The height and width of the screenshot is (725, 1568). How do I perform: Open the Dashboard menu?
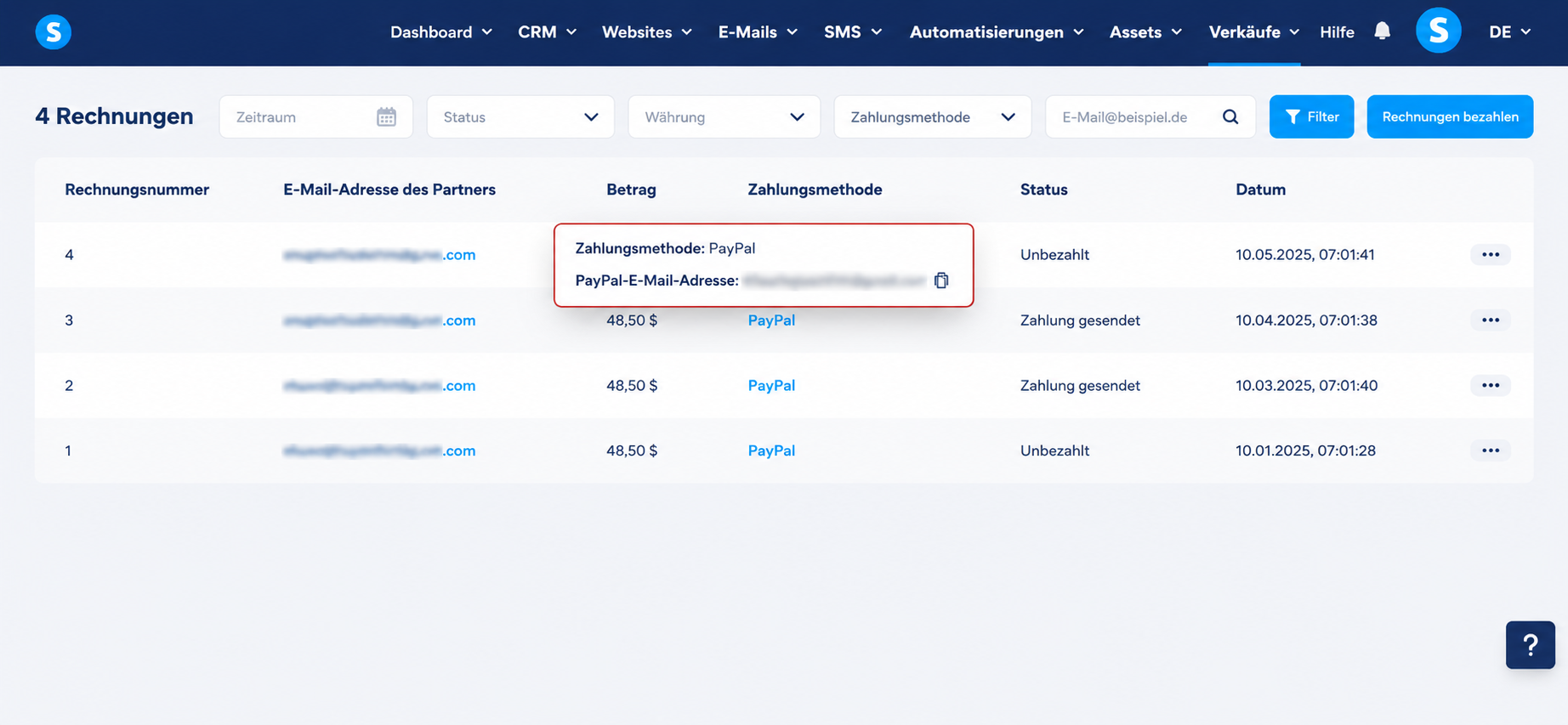(441, 31)
